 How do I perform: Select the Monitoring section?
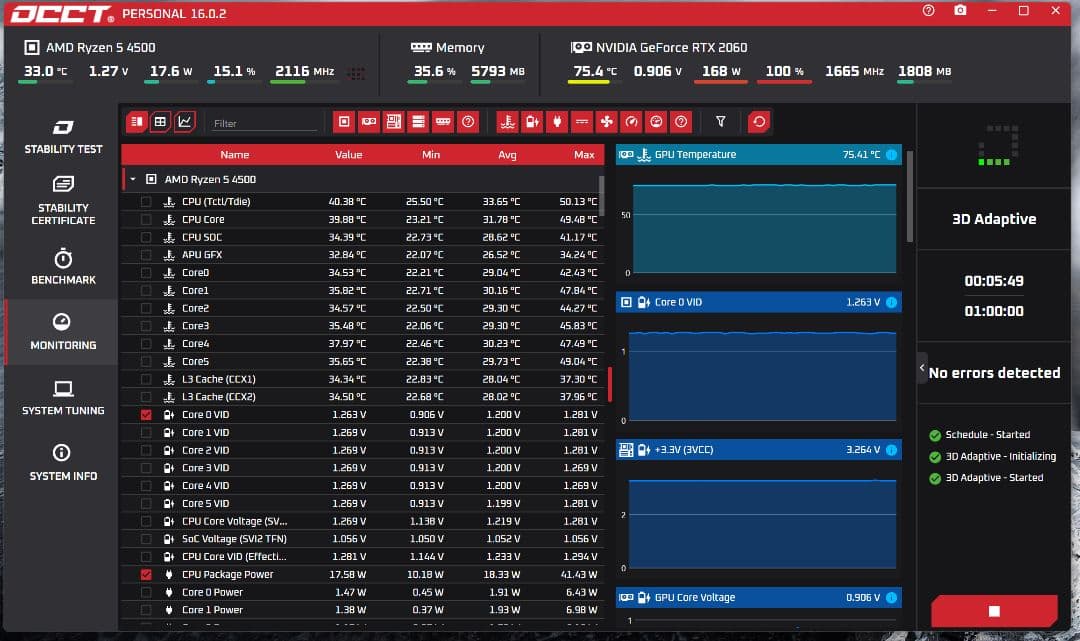(x=63, y=332)
